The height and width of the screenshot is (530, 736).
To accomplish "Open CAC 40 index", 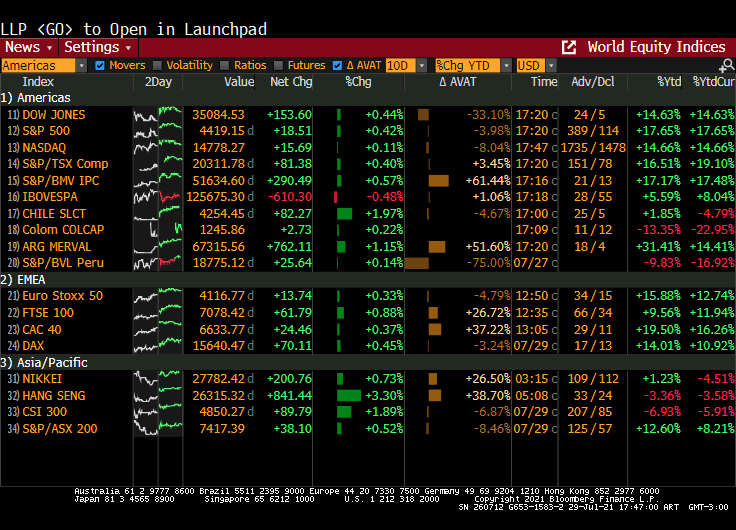I will pyautogui.click(x=42, y=330).
